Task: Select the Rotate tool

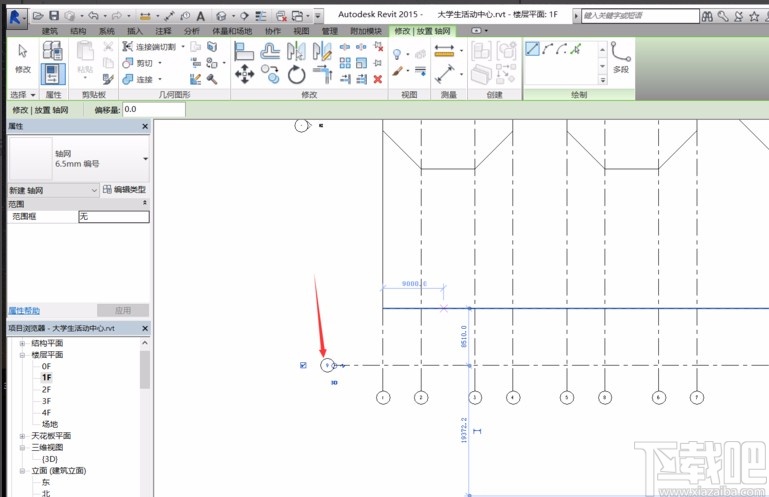Action: 296,75
